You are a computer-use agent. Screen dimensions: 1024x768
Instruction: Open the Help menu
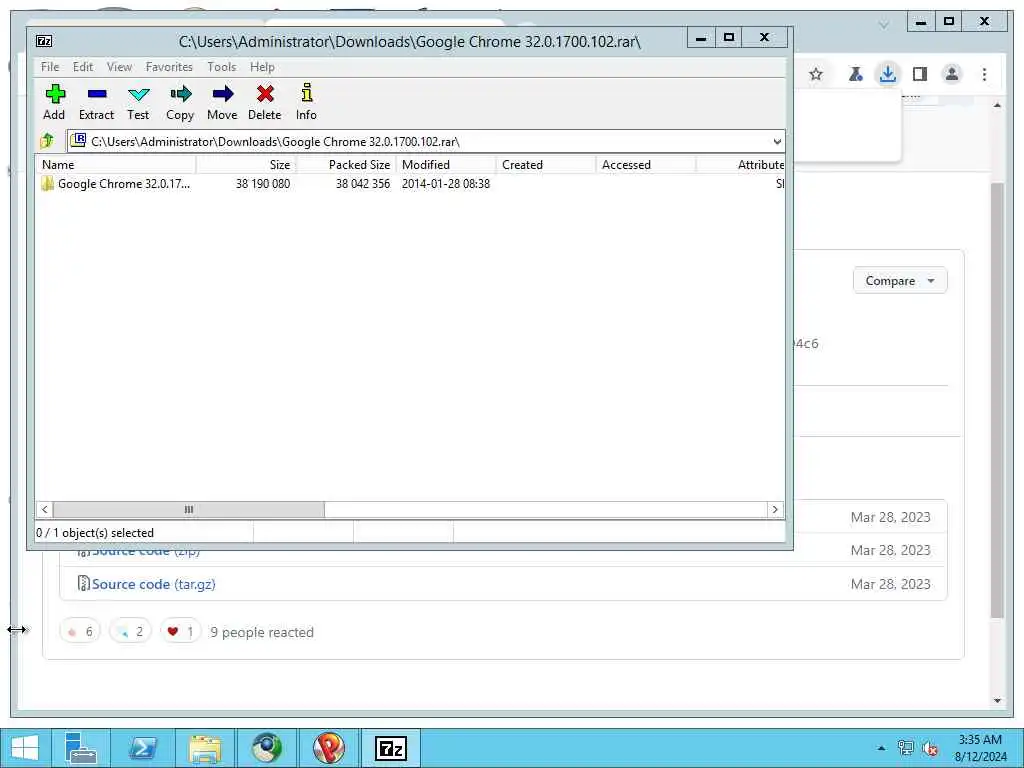(262, 67)
